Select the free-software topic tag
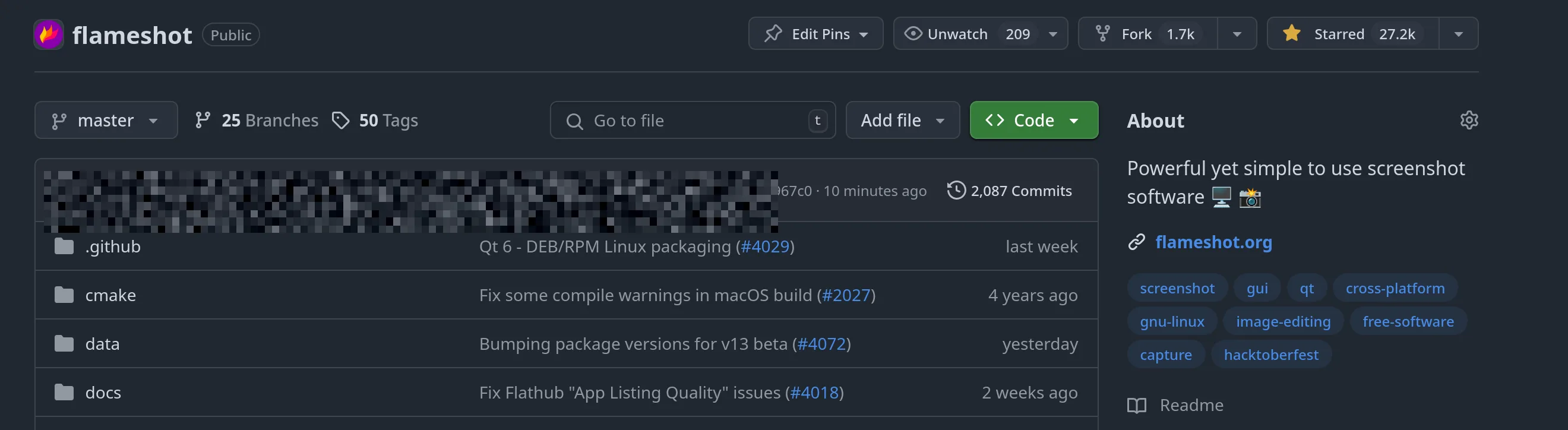The width and height of the screenshot is (1568, 430). pyautogui.click(x=1408, y=321)
